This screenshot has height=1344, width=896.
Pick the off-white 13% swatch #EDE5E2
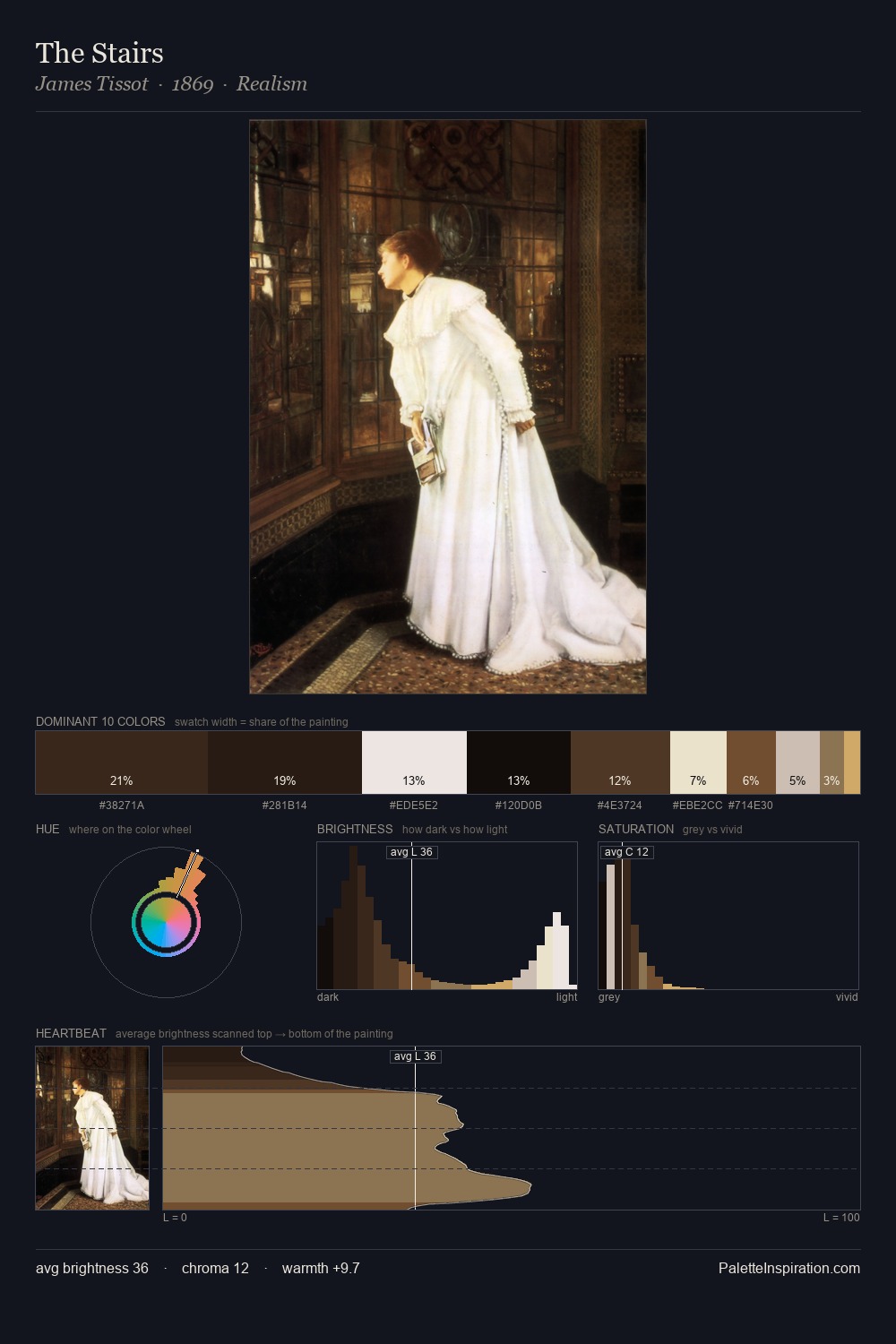tap(414, 762)
